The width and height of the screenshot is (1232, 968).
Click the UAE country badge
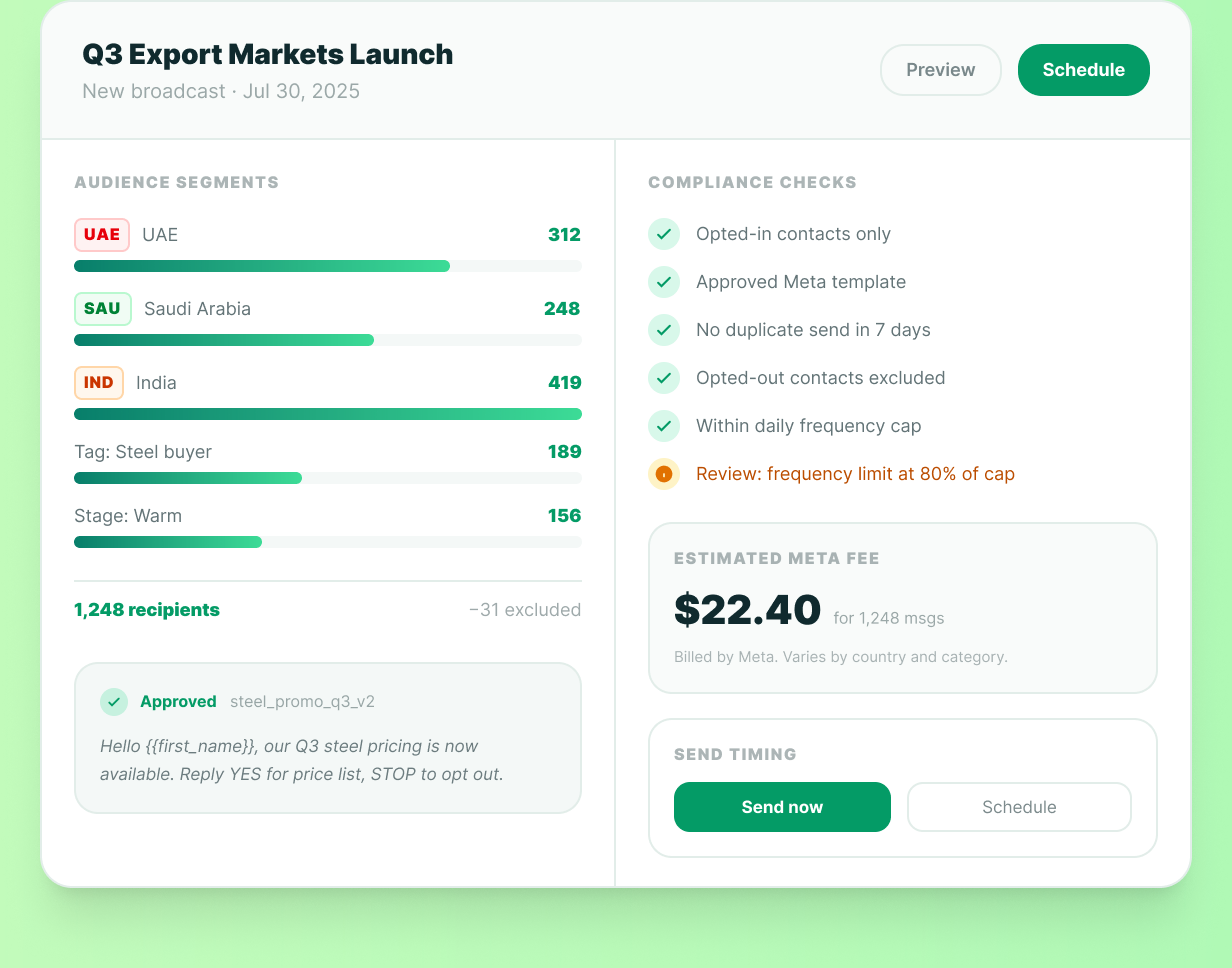pyautogui.click(x=102, y=235)
